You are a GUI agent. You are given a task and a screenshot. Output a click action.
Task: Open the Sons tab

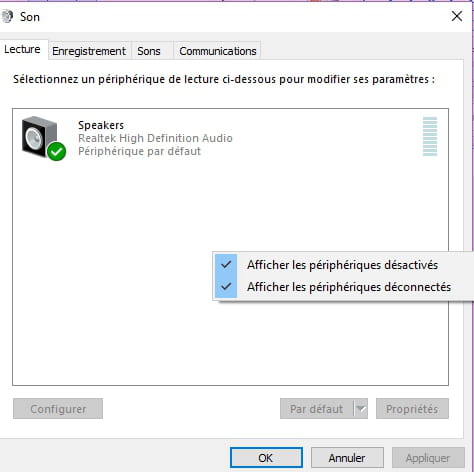[149, 51]
